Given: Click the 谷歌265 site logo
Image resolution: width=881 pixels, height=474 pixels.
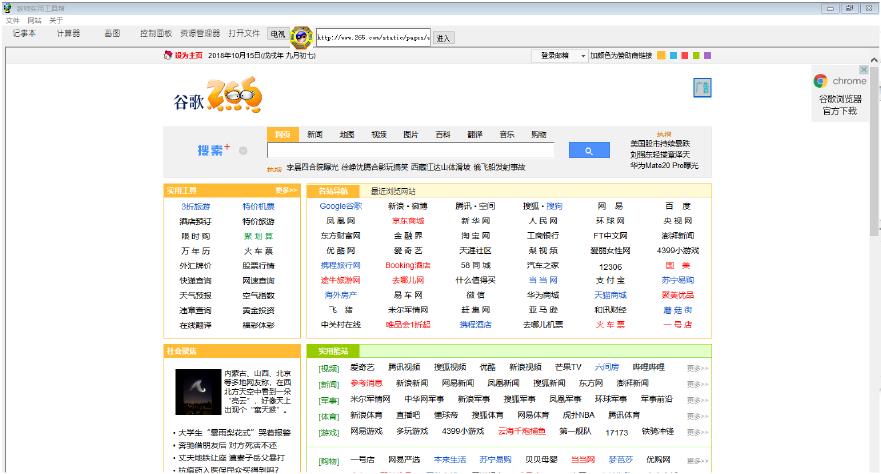Looking at the screenshot, I should pyautogui.click(x=217, y=95).
